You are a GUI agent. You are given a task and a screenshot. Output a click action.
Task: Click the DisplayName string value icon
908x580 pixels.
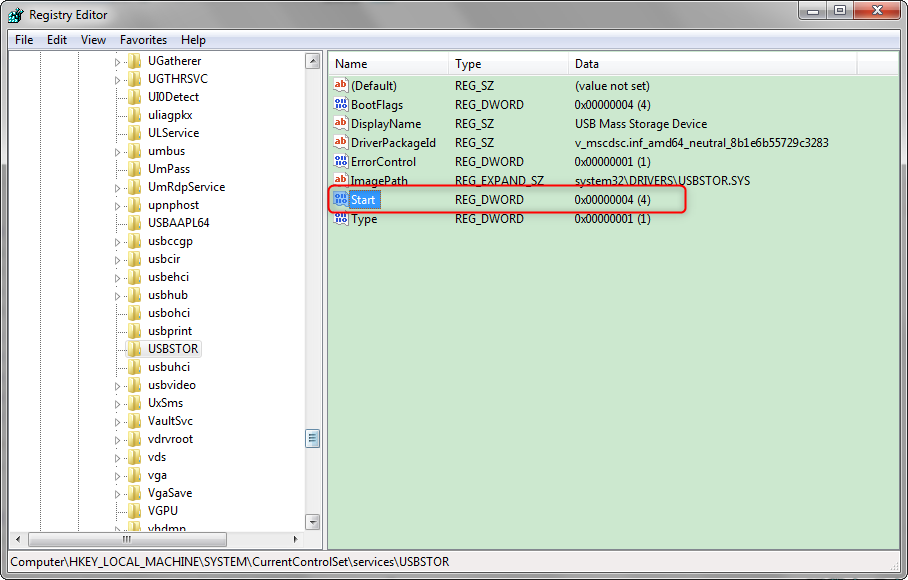point(340,124)
